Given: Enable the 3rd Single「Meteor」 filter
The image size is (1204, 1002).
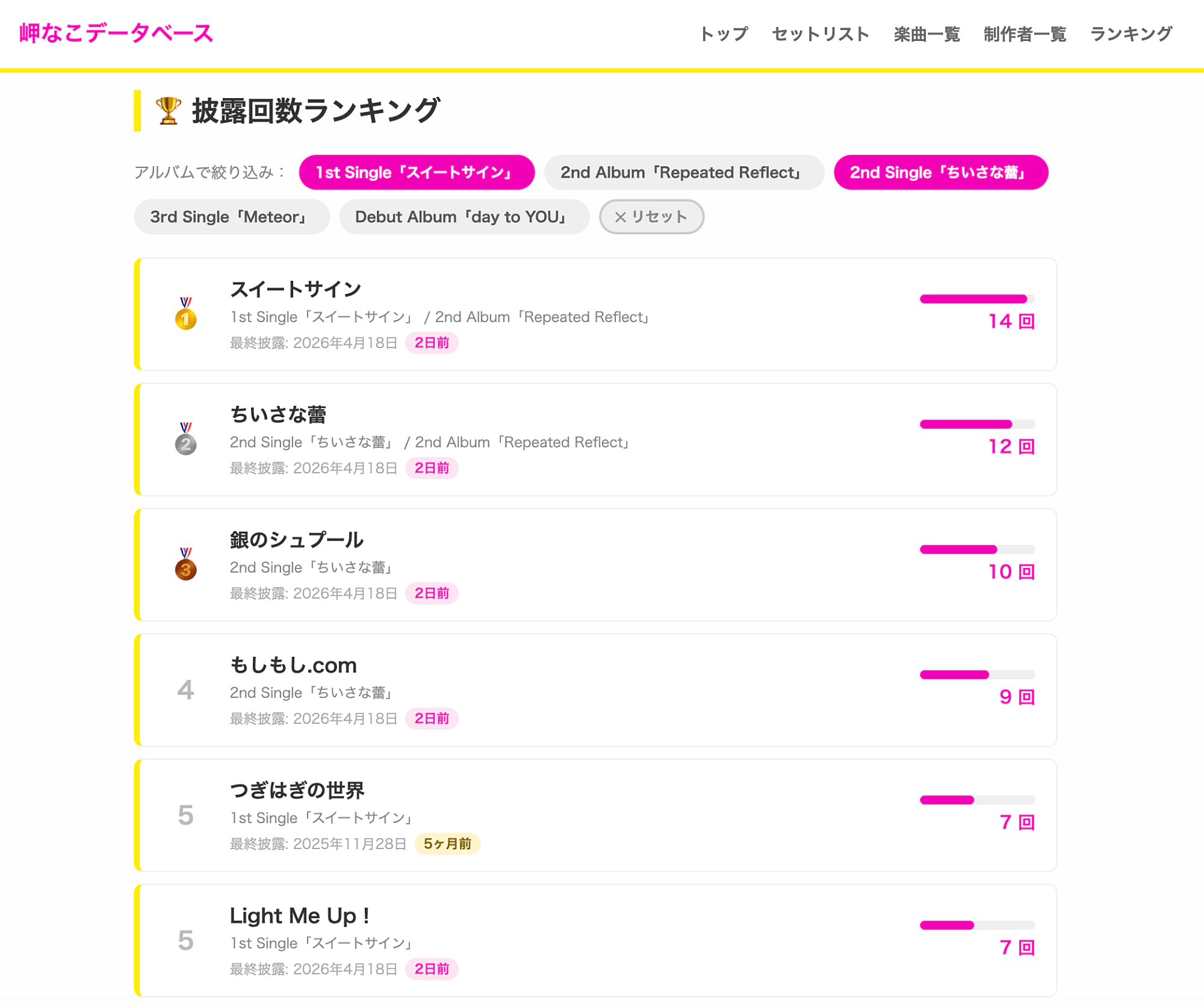Looking at the screenshot, I should pyautogui.click(x=231, y=217).
